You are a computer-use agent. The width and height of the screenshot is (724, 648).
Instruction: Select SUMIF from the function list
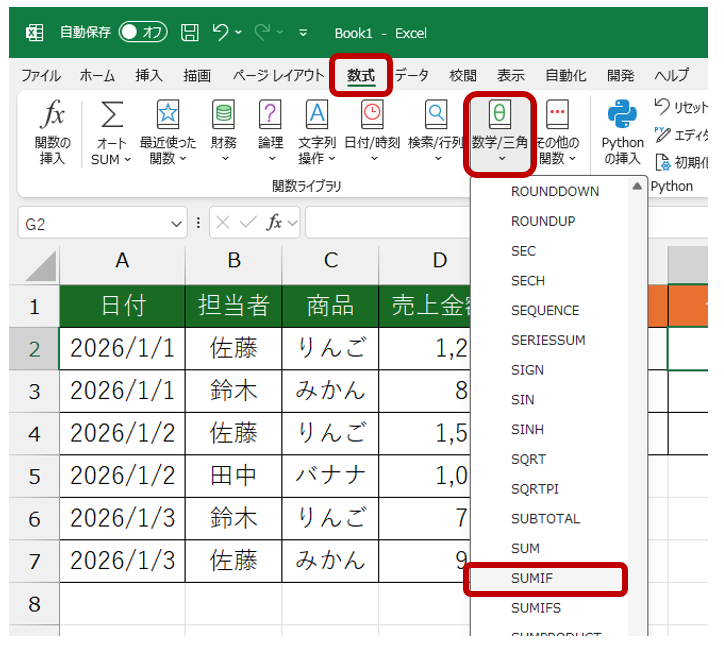click(x=532, y=579)
